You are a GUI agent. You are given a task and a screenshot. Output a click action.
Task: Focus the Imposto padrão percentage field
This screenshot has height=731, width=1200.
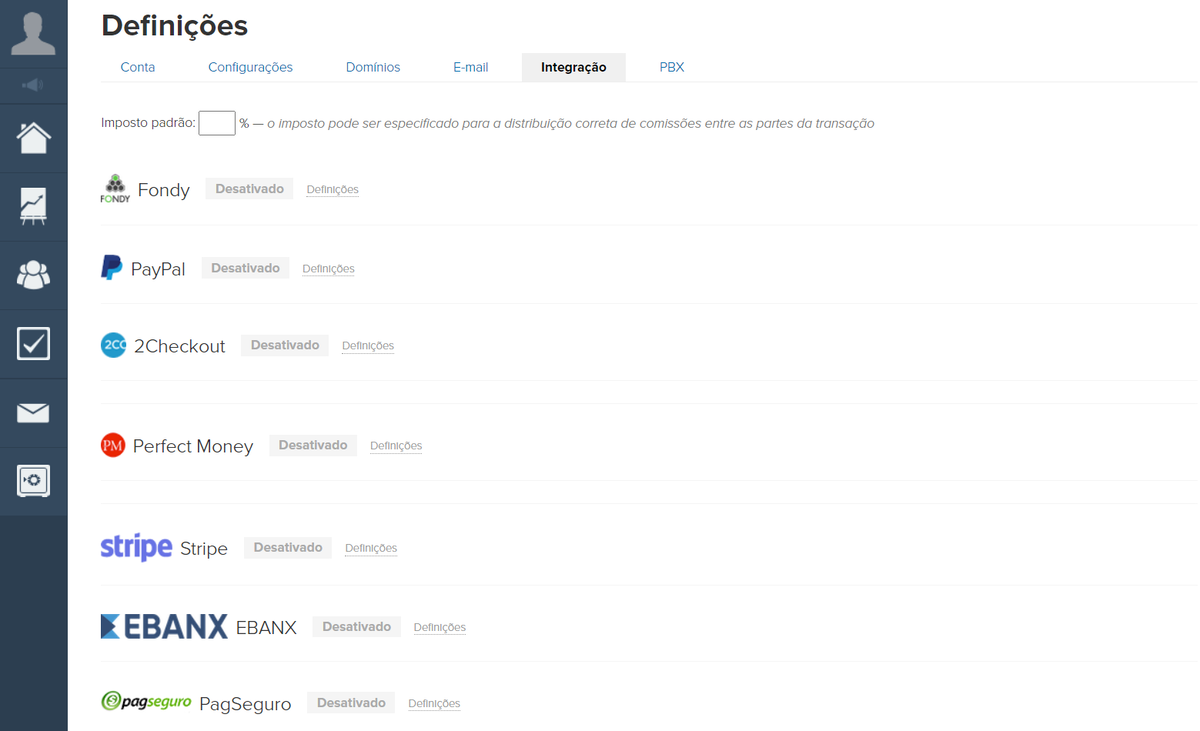point(217,123)
